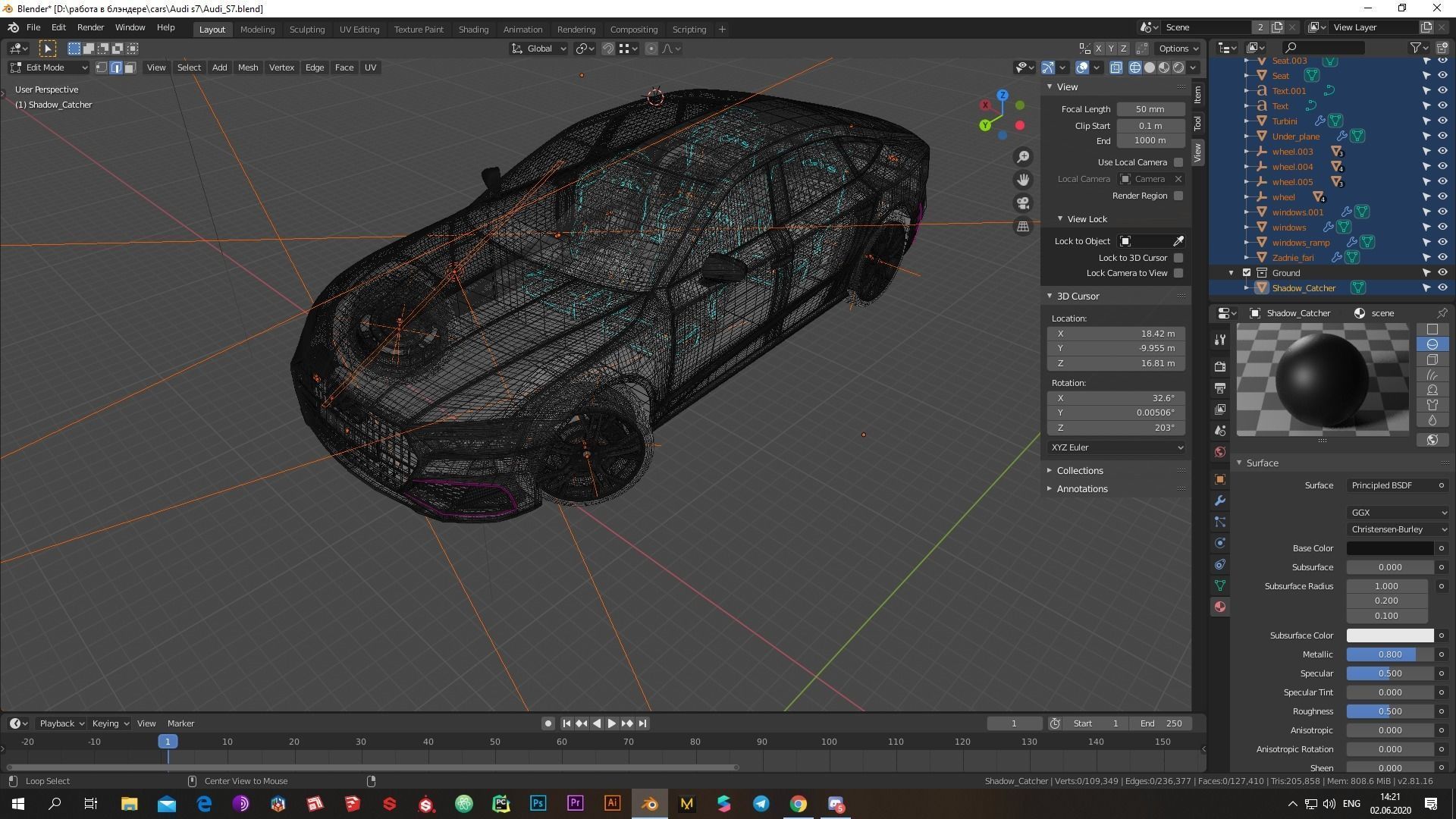1456x819 pixels.
Task: Play the animation forward
Action: coord(611,723)
